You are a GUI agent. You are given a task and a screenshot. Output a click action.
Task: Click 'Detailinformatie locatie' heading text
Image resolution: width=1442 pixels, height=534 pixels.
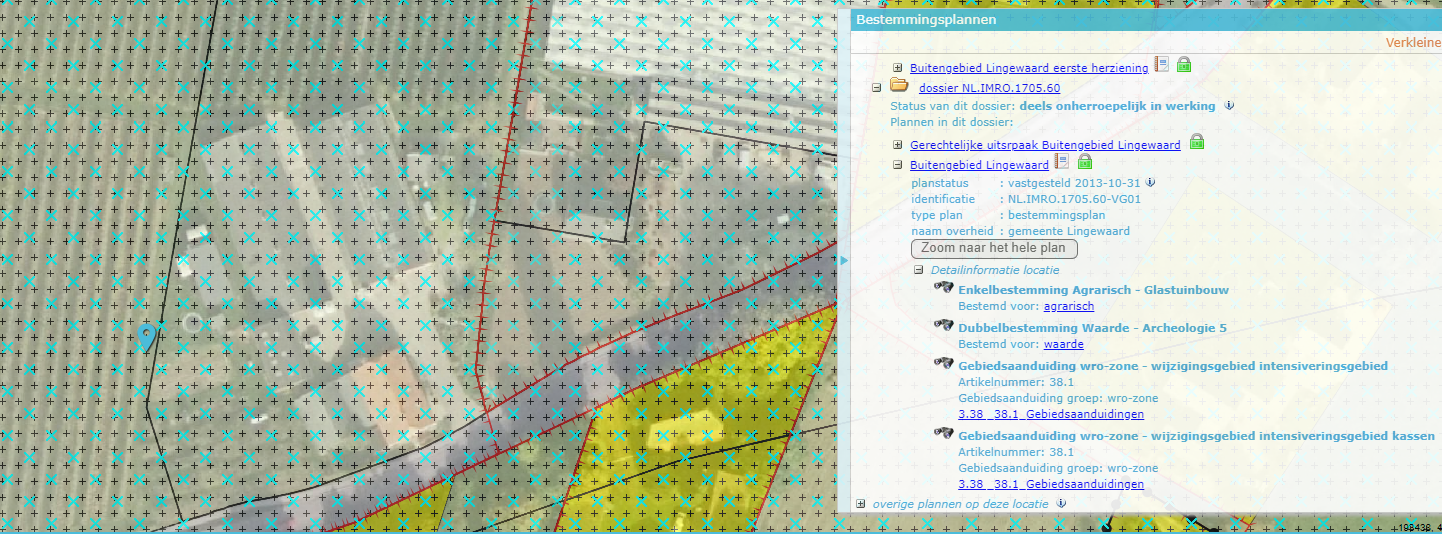pyautogui.click(x=995, y=270)
